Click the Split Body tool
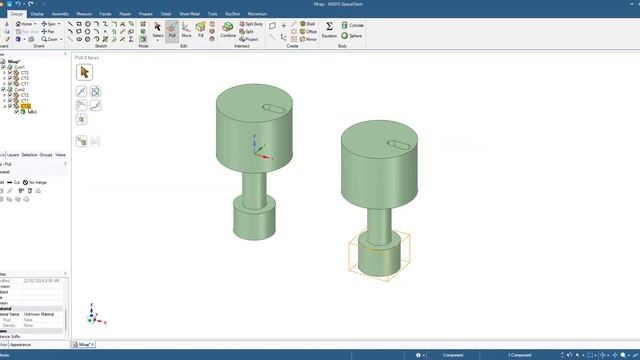The width and height of the screenshot is (640, 360). pos(251,24)
